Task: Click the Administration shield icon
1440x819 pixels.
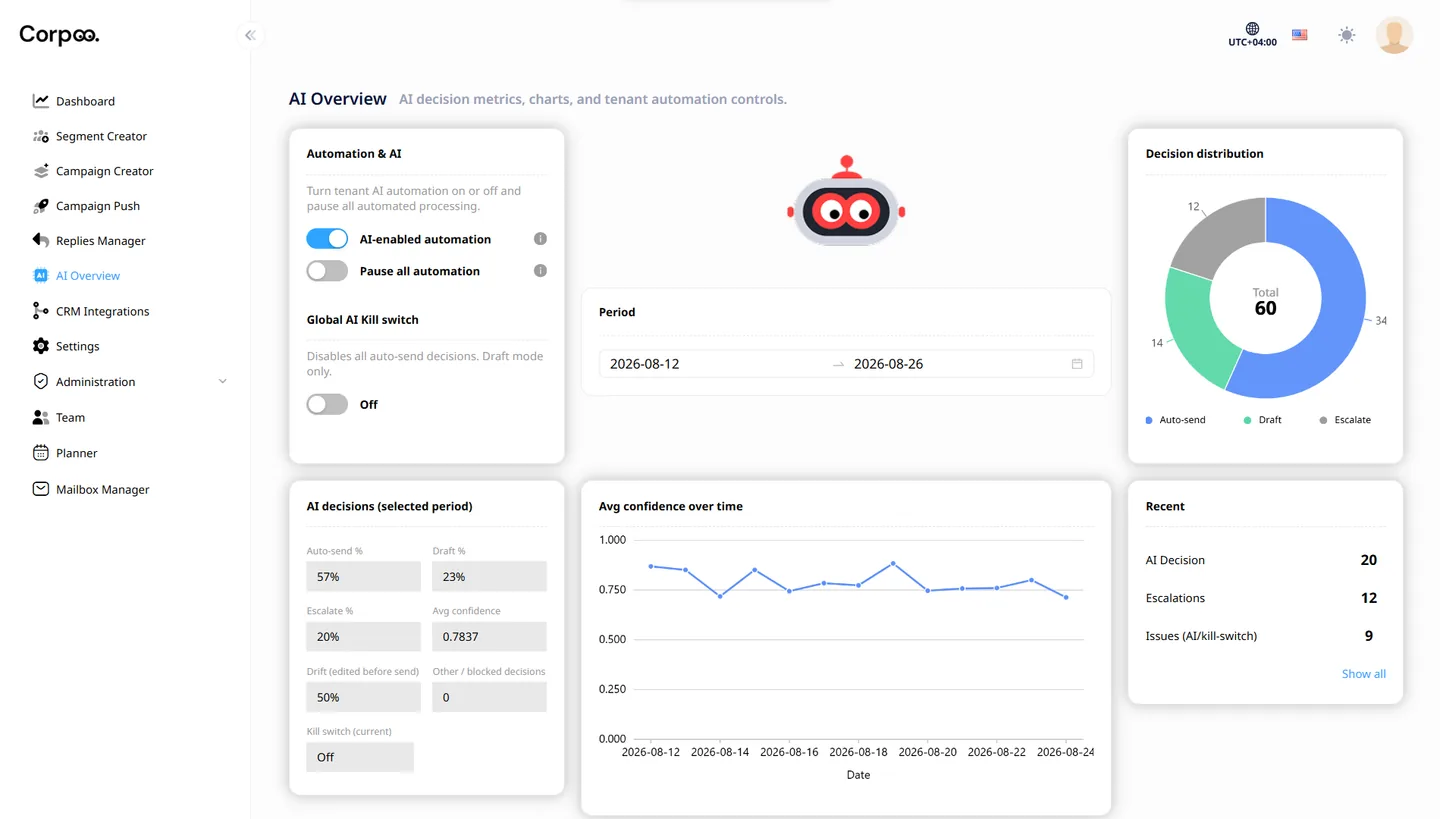Action: click(x=40, y=382)
